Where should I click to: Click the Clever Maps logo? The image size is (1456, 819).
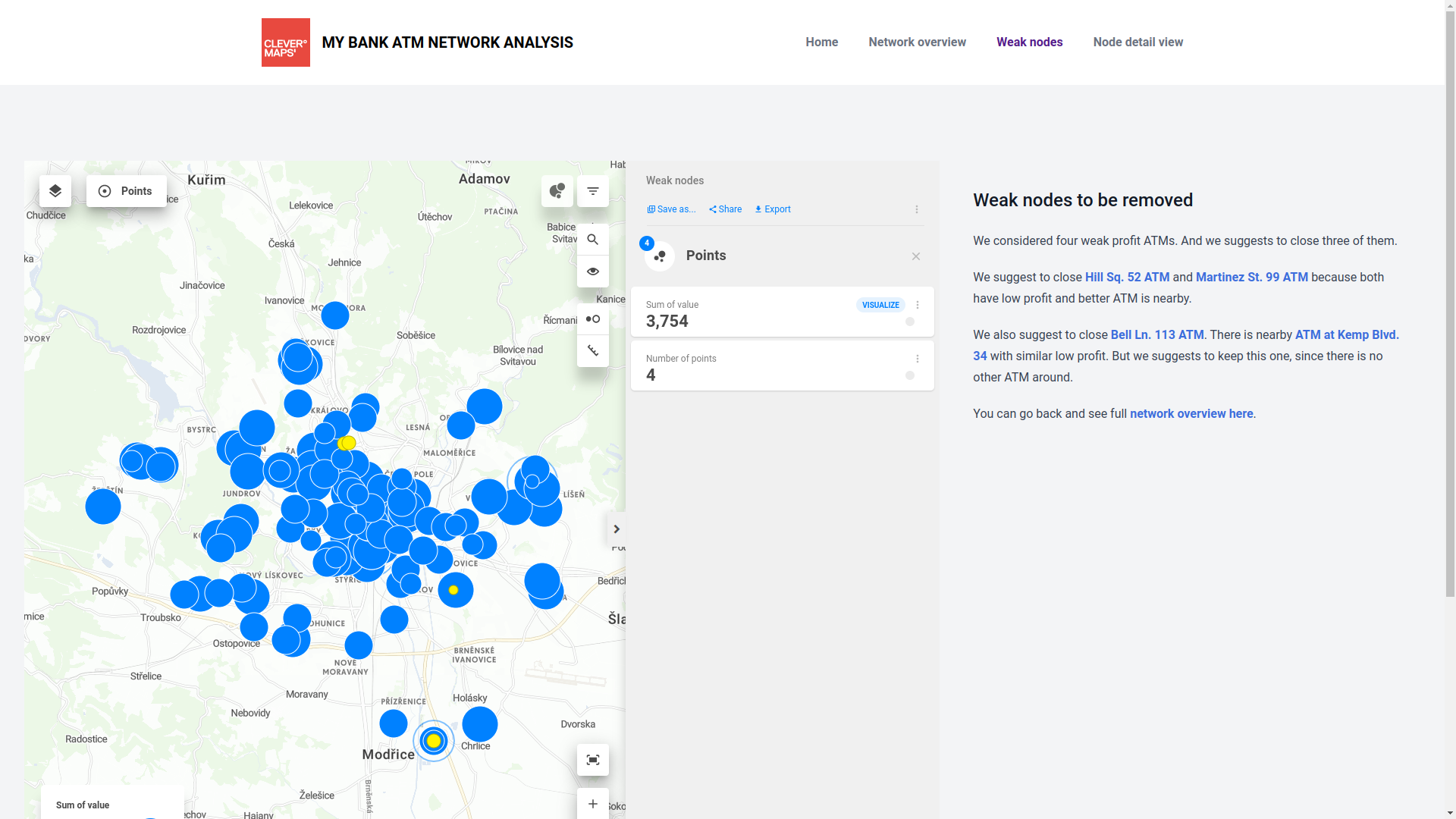coord(285,42)
